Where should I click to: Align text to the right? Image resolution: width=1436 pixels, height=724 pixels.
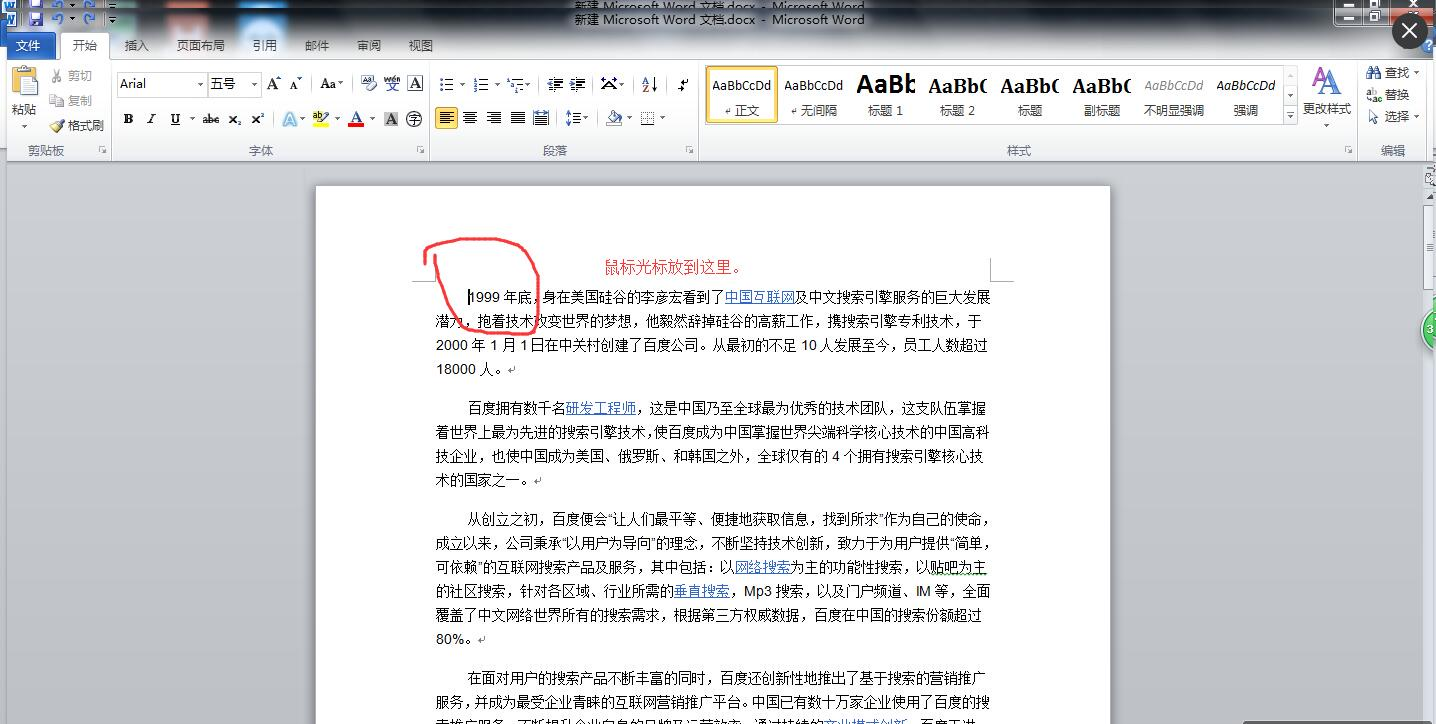coord(494,118)
